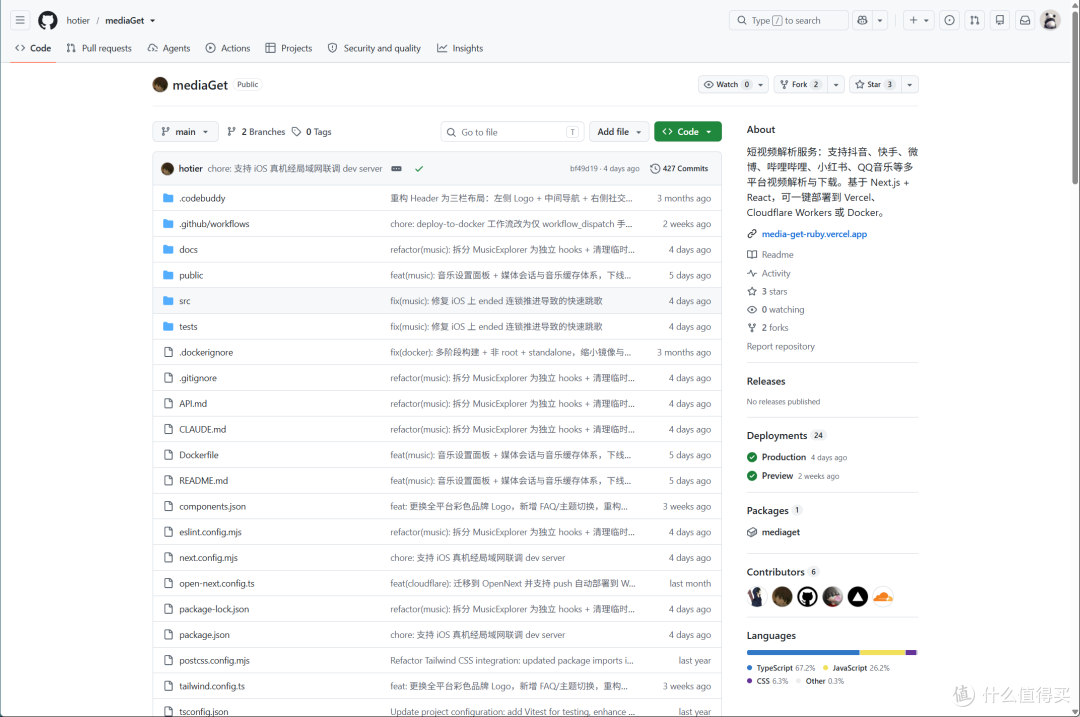This screenshot has height=717, width=1080.
Task: Open the user profile avatar menu
Action: (x=1050, y=21)
